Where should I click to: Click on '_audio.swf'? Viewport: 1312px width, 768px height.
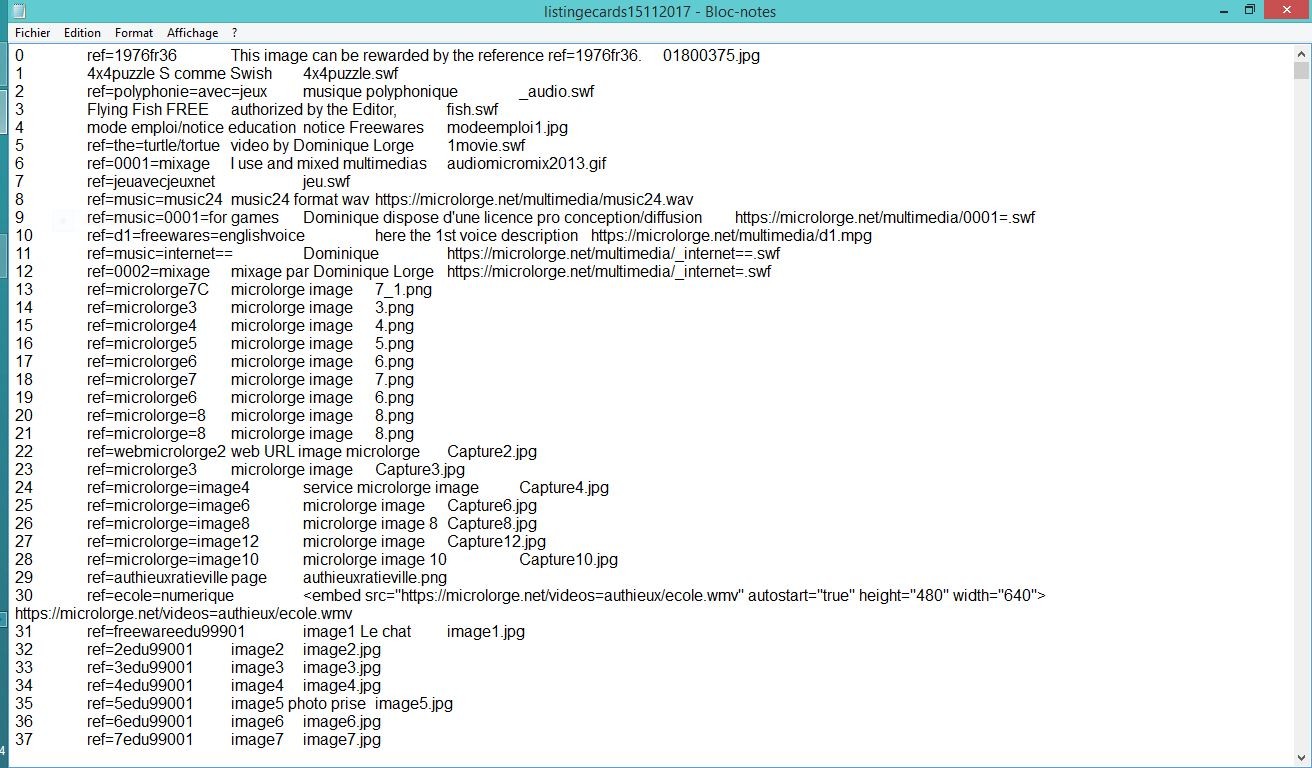coord(556,92)
